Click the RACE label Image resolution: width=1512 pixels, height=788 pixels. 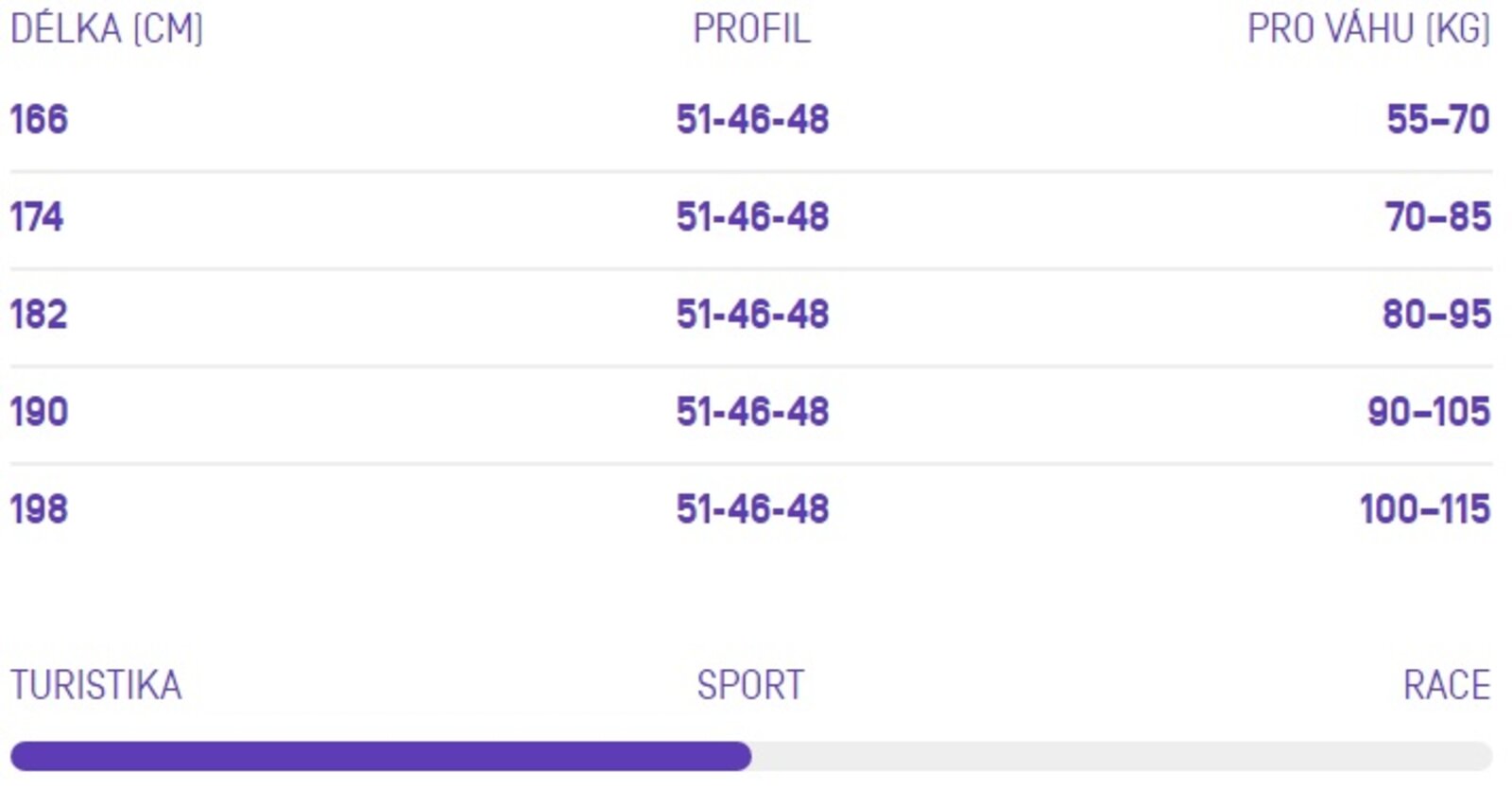pos(1447,685)
